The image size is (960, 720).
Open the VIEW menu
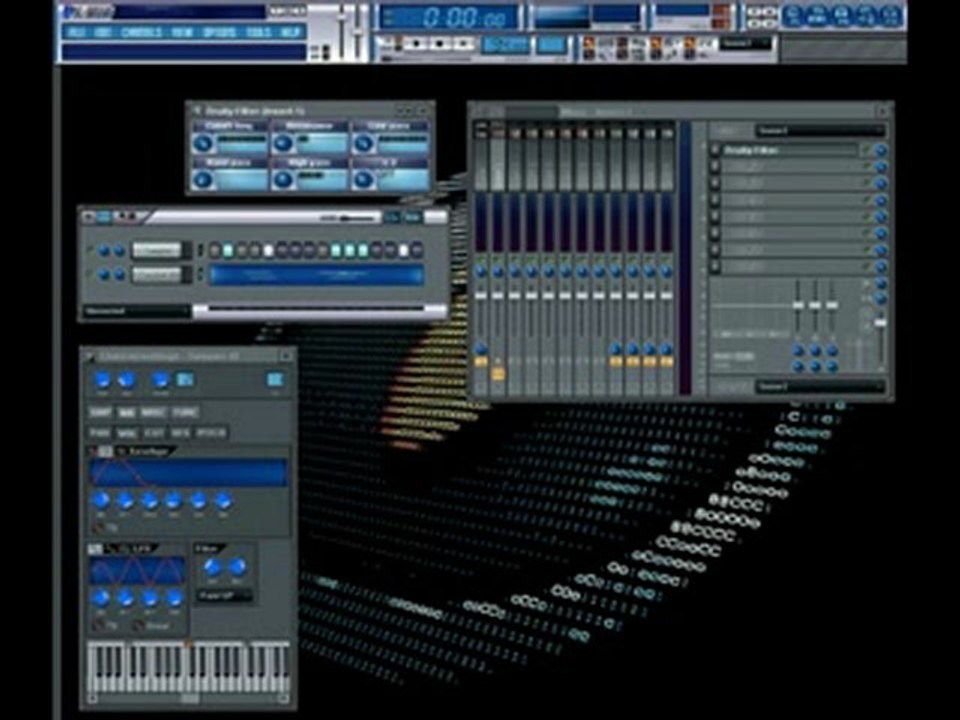182,32
